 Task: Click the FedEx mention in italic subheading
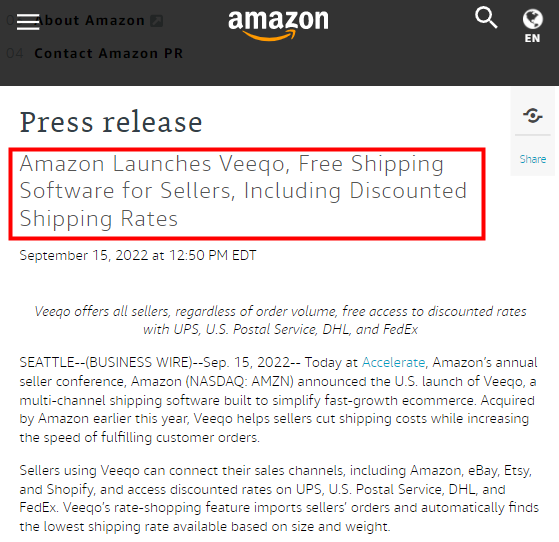400,329
